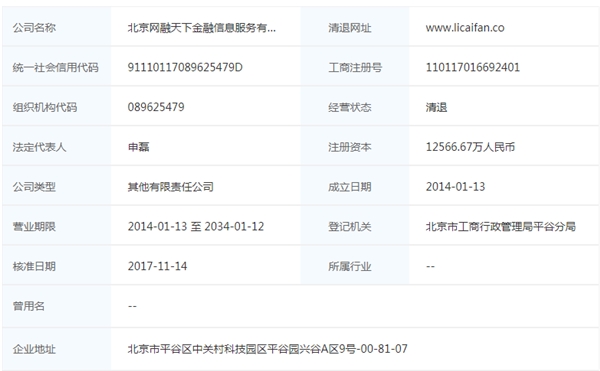Click the 营业期限 label

[34, 226]
